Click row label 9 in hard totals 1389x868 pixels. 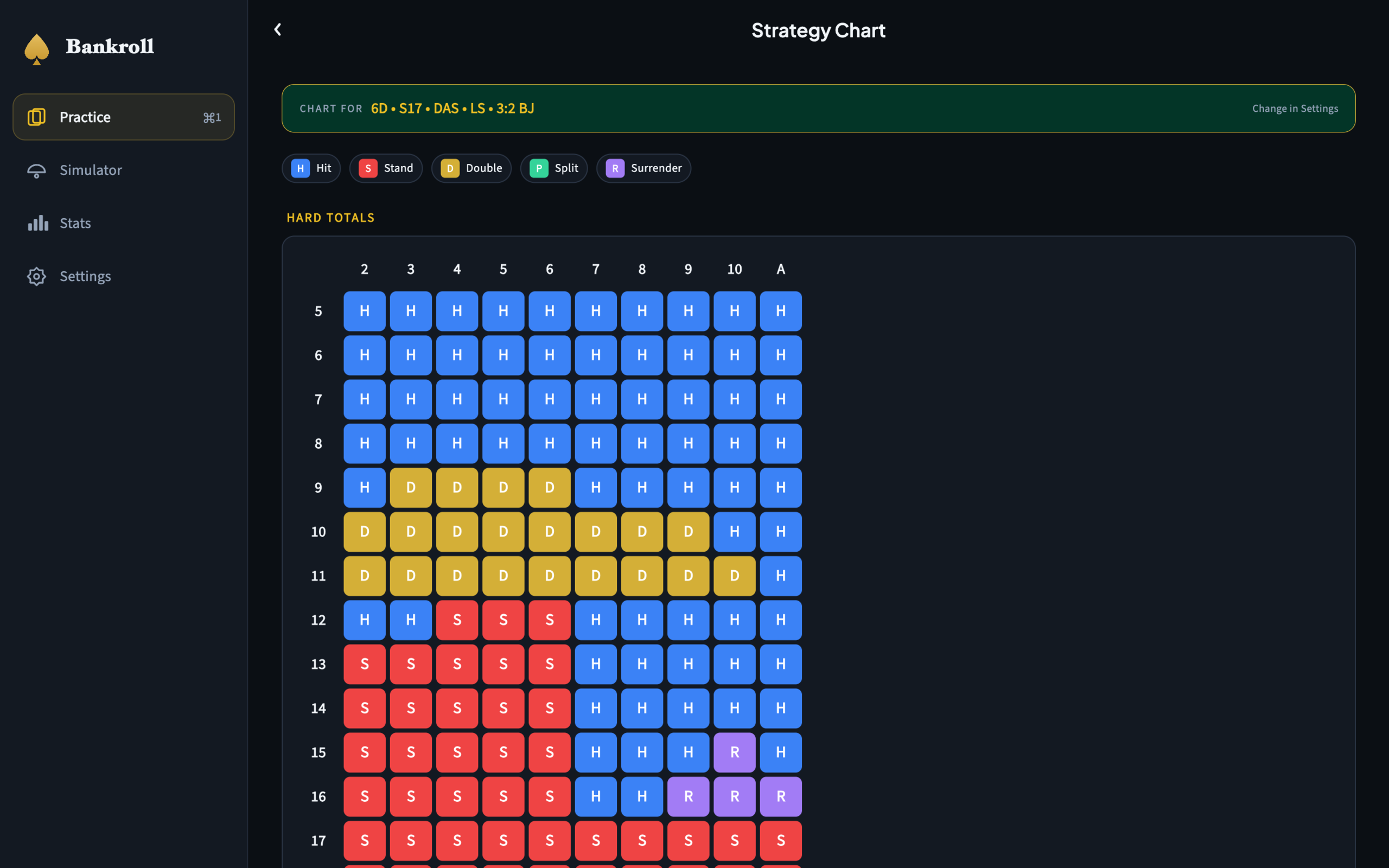coord(318,488)
